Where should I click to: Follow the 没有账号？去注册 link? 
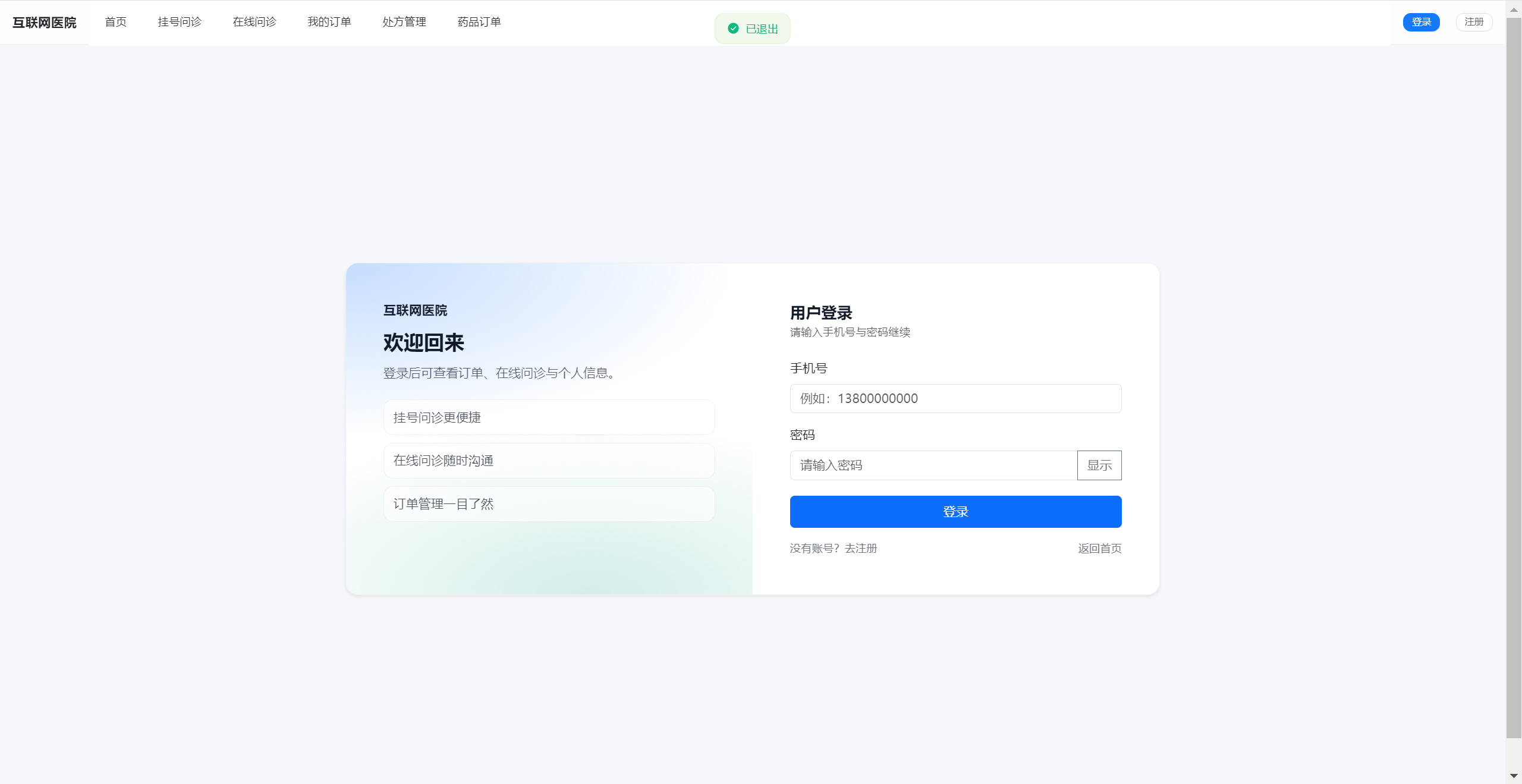point(833,549)
